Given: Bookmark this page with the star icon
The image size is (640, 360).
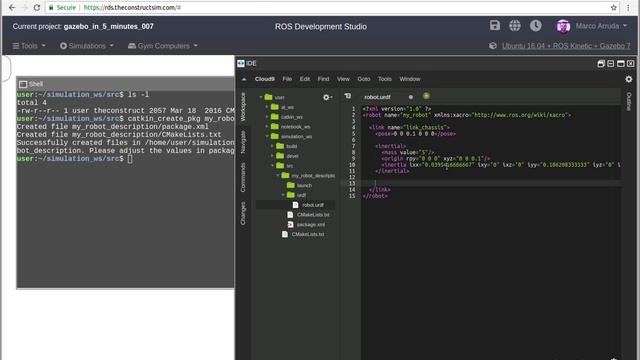Looking at the screenshot, I should click(x=613, y=7).
